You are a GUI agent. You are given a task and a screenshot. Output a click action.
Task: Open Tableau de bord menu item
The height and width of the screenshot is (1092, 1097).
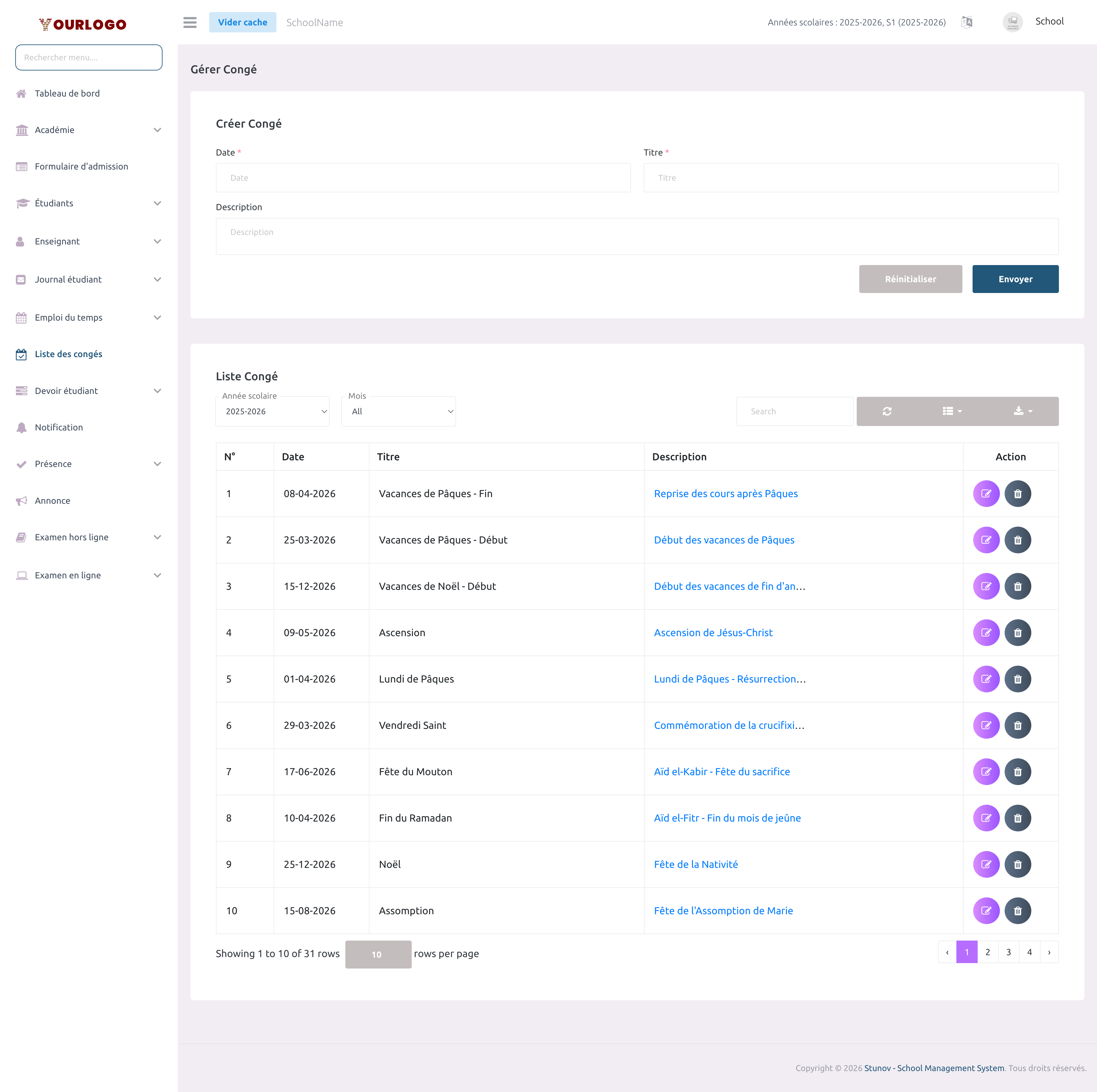67,93
